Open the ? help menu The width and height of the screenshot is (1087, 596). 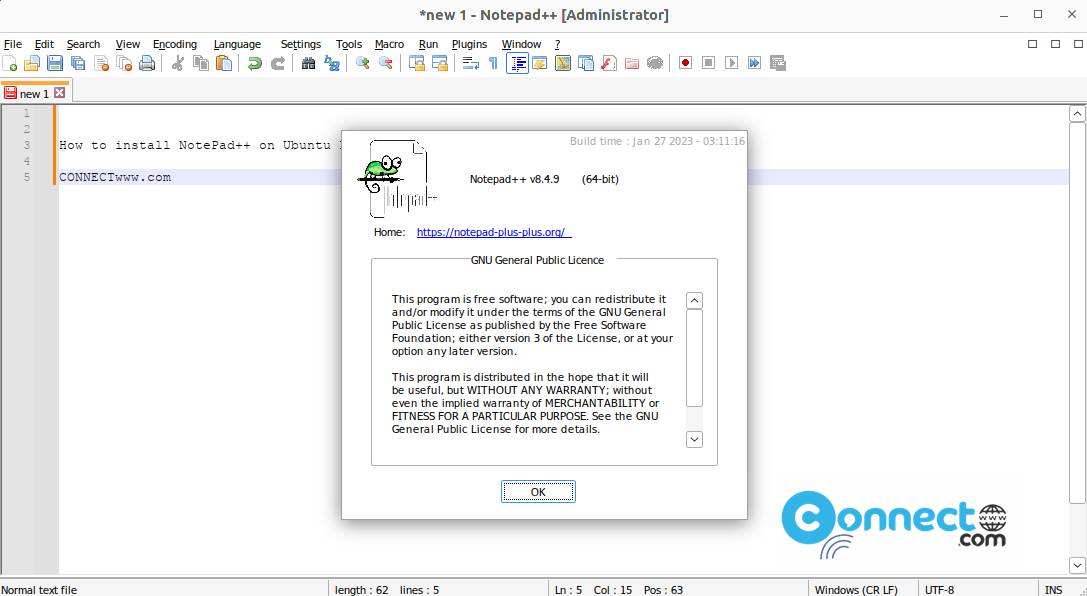point(557,44)
